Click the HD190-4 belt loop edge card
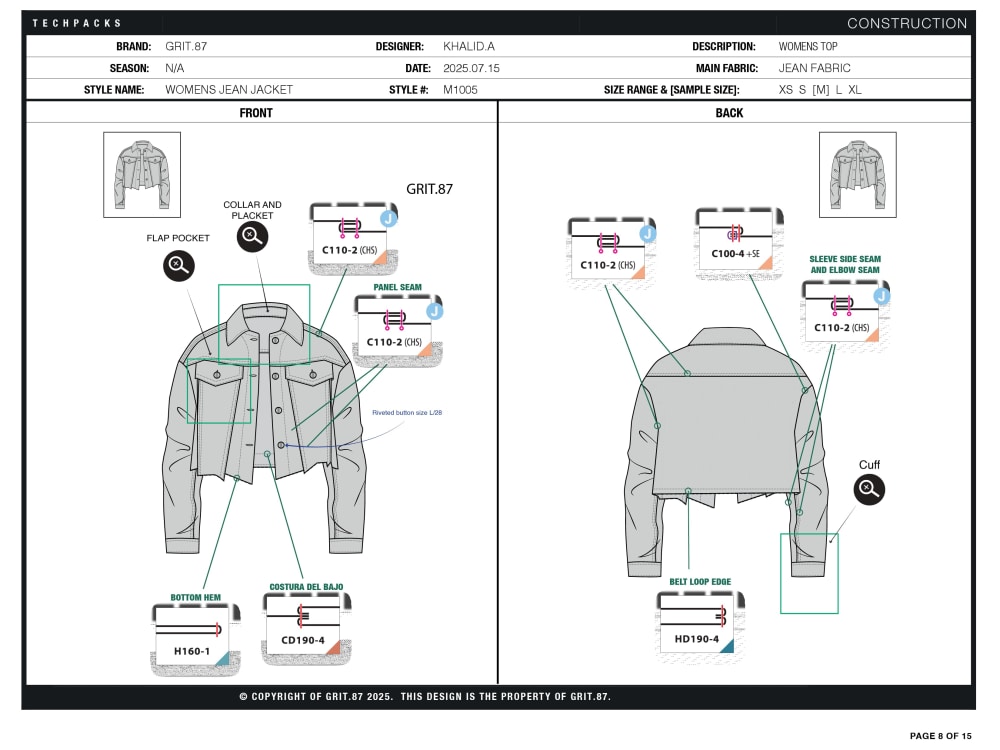This screenshot has height=750, width=1000. pos(700,627)
